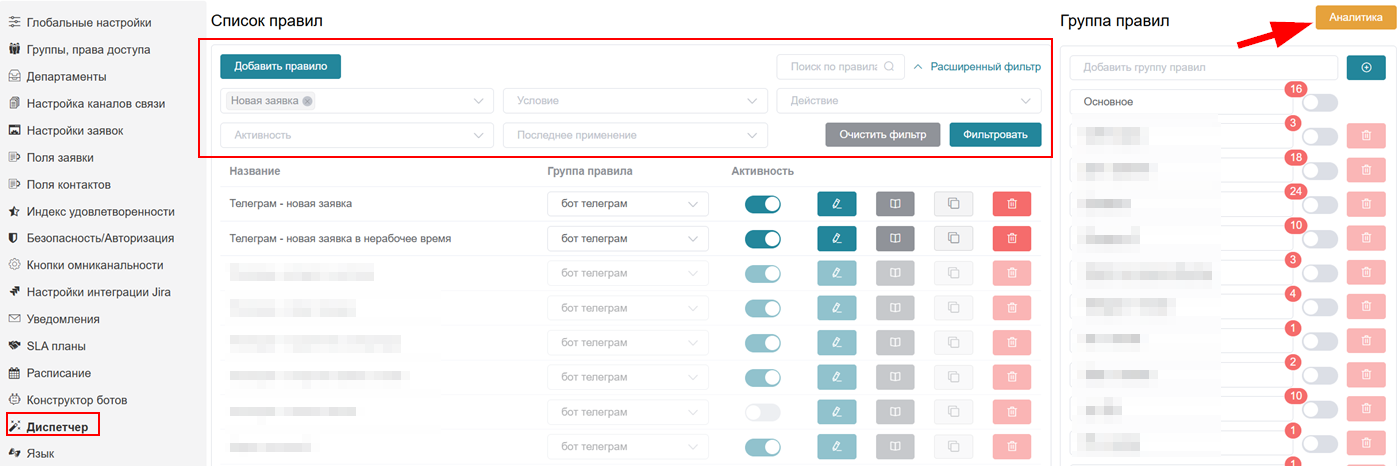Toggle activity of 'Телеграм - новая заявка' rule
The width and height of the screenshot is (1400, 466).
click(x=762, y=204)
